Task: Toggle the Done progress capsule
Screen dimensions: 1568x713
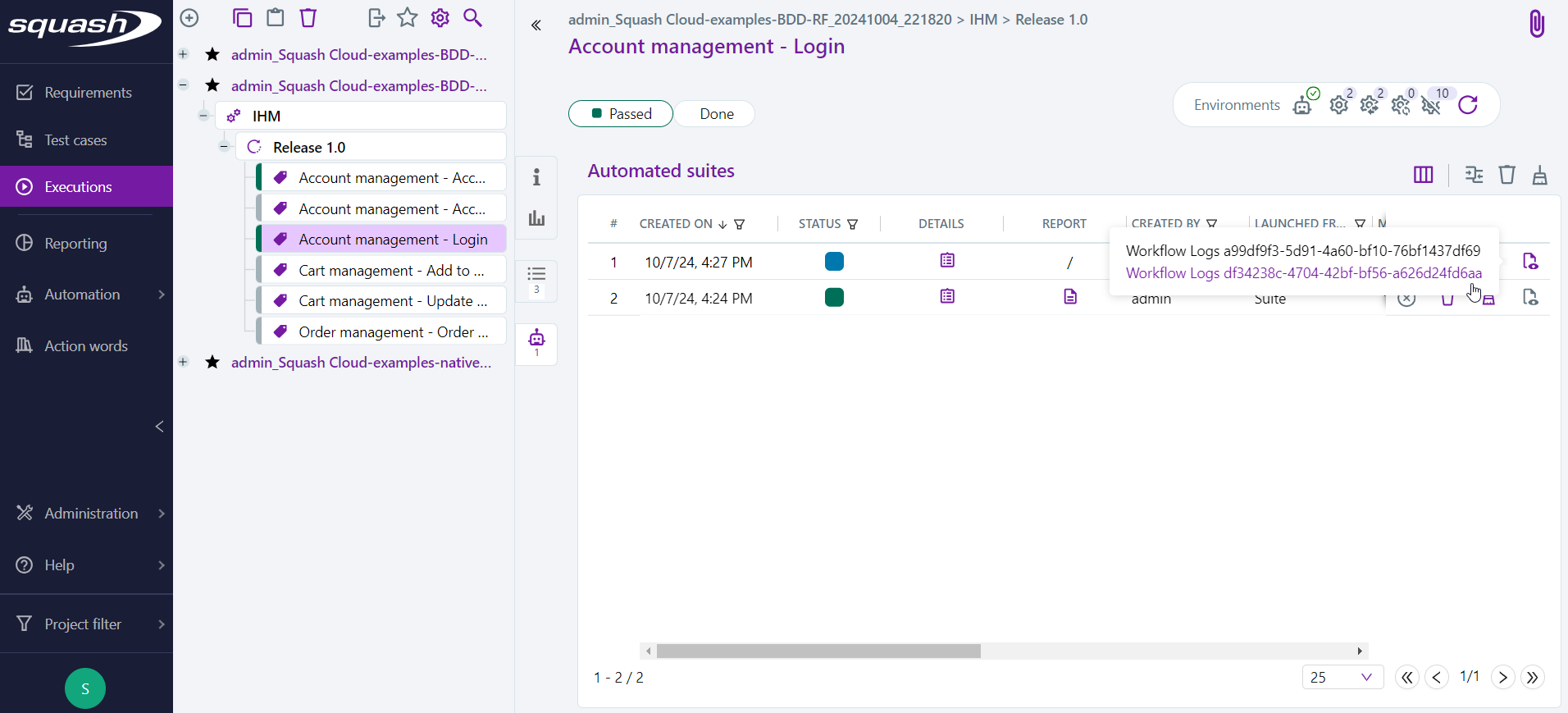Action: pyautogui.click(x=716, y=114)
